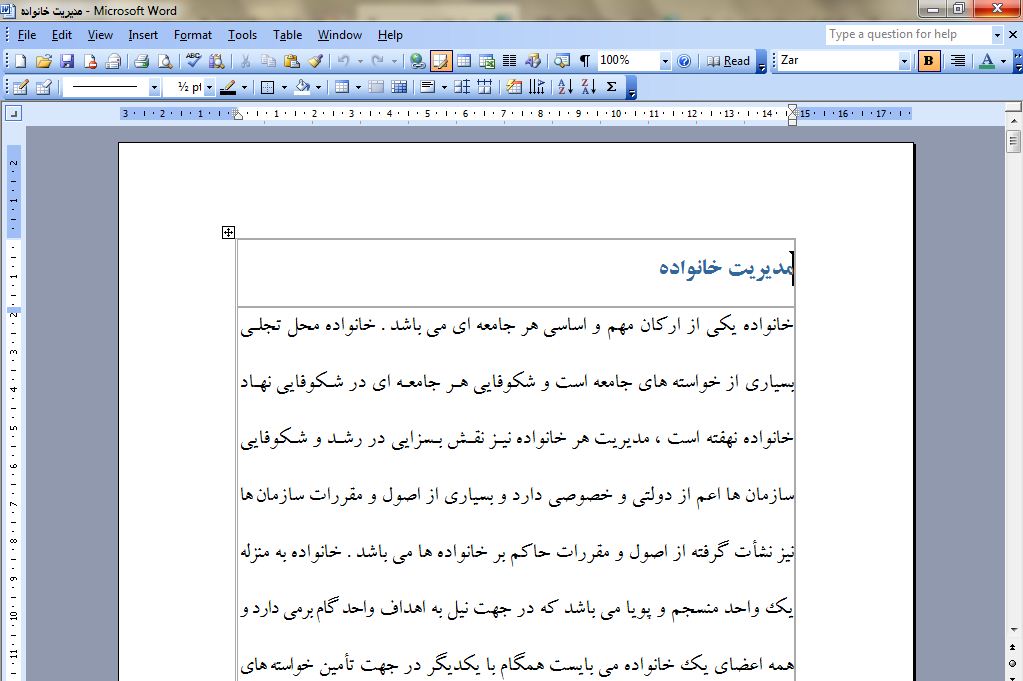
Task: Click the Font Color A button
Action: pos(987,61)
